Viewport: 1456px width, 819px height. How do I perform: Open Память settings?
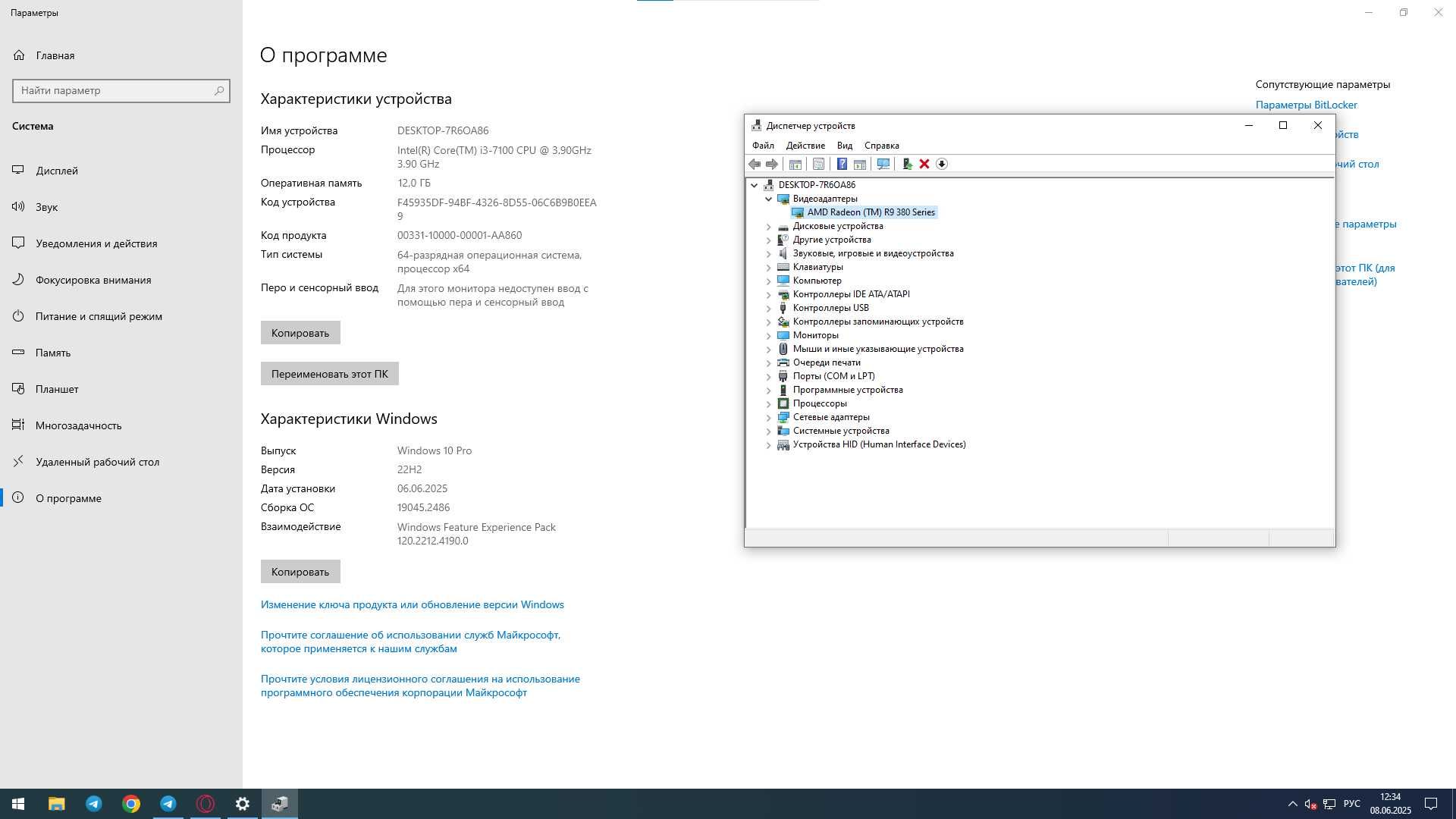121,353
